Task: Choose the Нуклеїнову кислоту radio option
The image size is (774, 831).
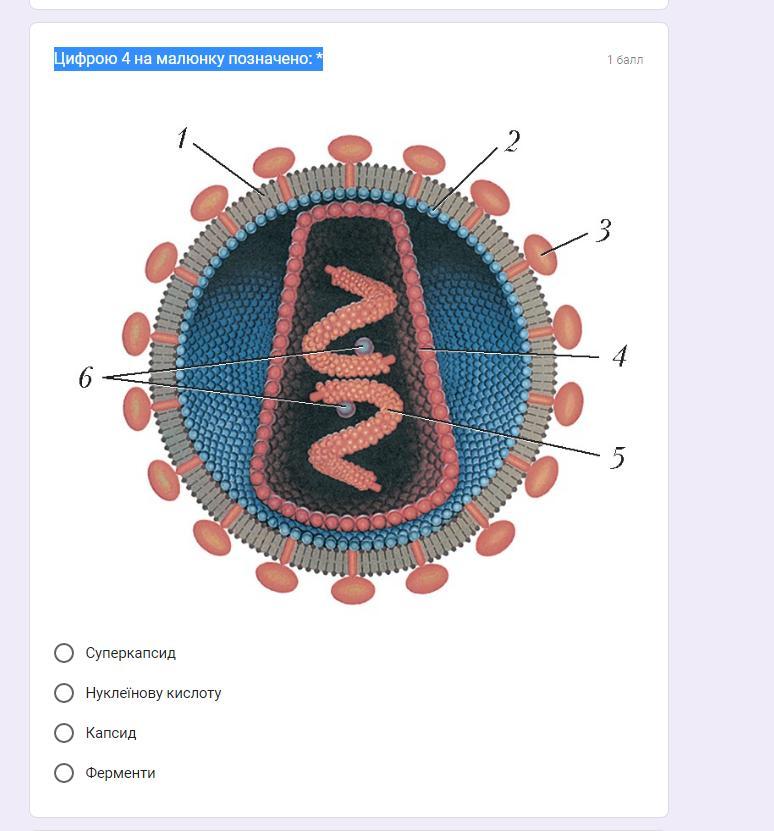Action: click(64, 693)
